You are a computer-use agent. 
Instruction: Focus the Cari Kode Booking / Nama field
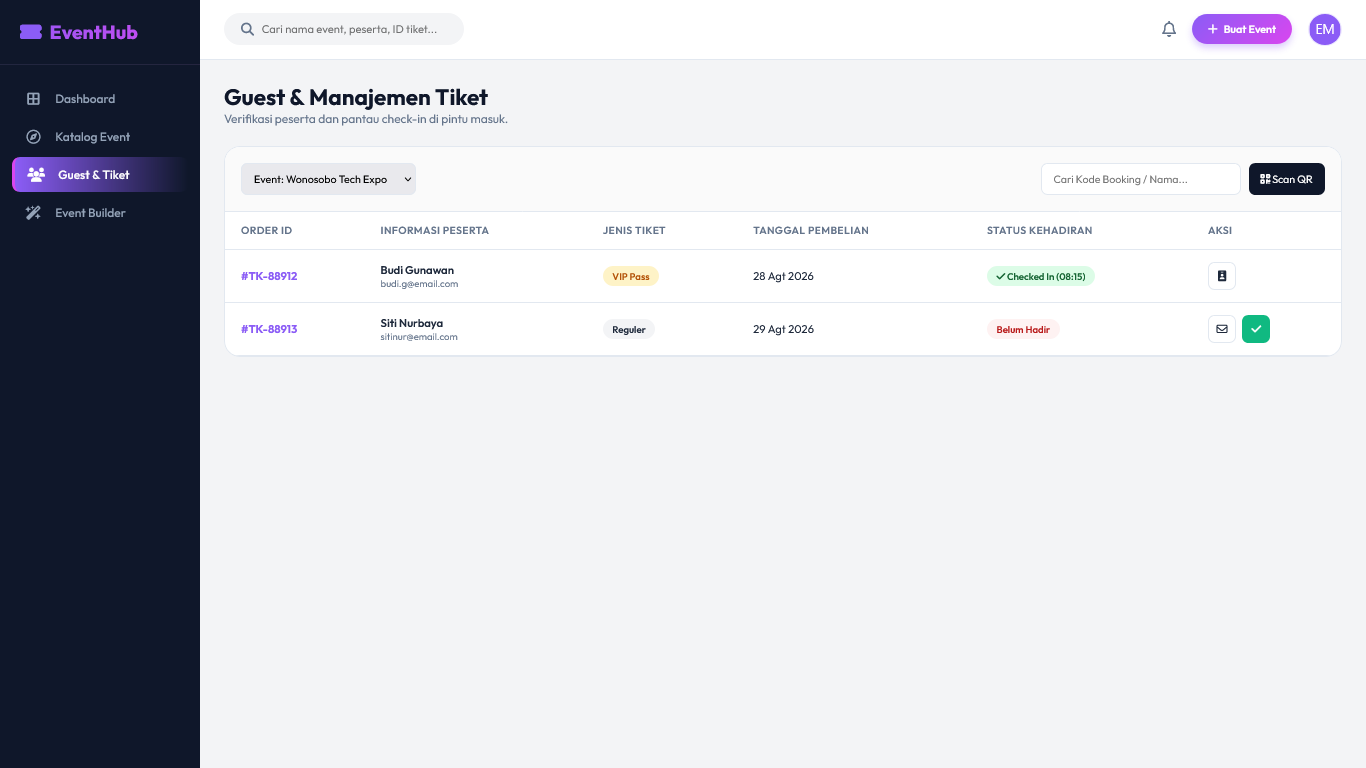tap(1141, 179)
